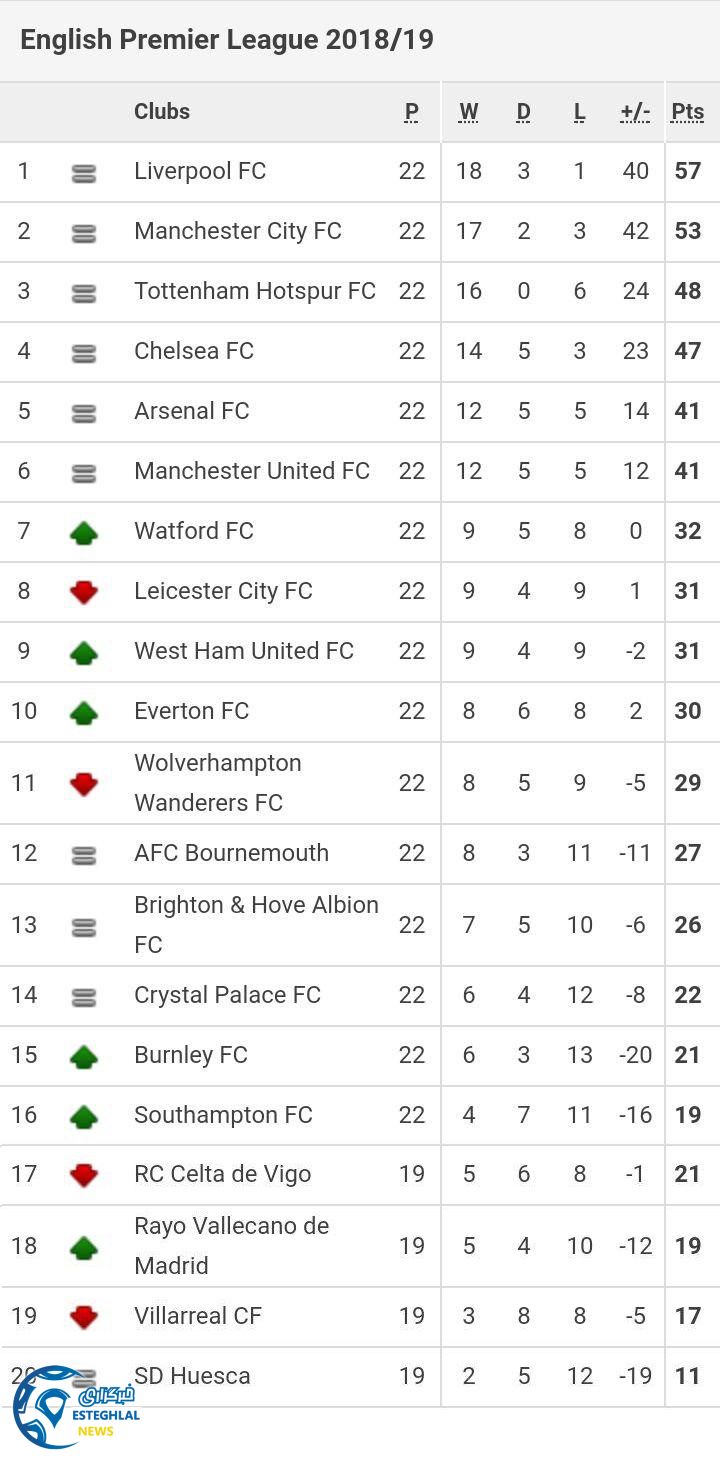
Task: Click the +/- goal difference header
Action: 635,112
